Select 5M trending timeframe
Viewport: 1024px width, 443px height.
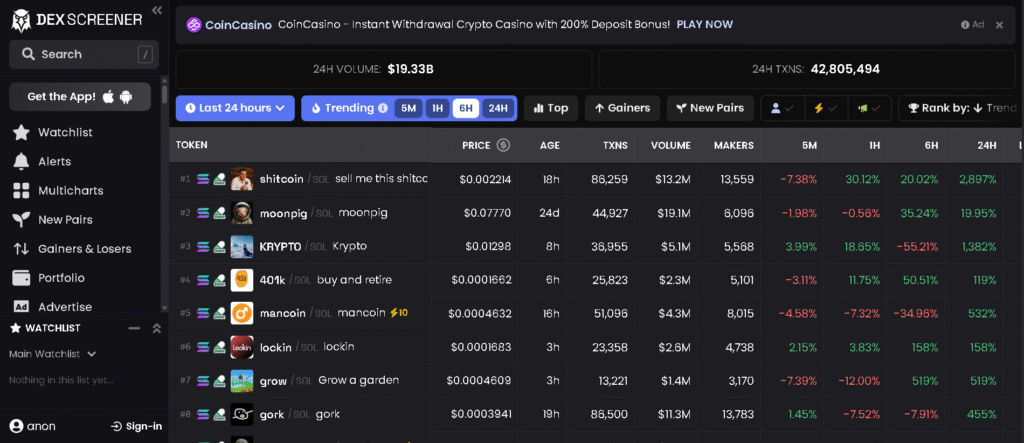point(408,108)
